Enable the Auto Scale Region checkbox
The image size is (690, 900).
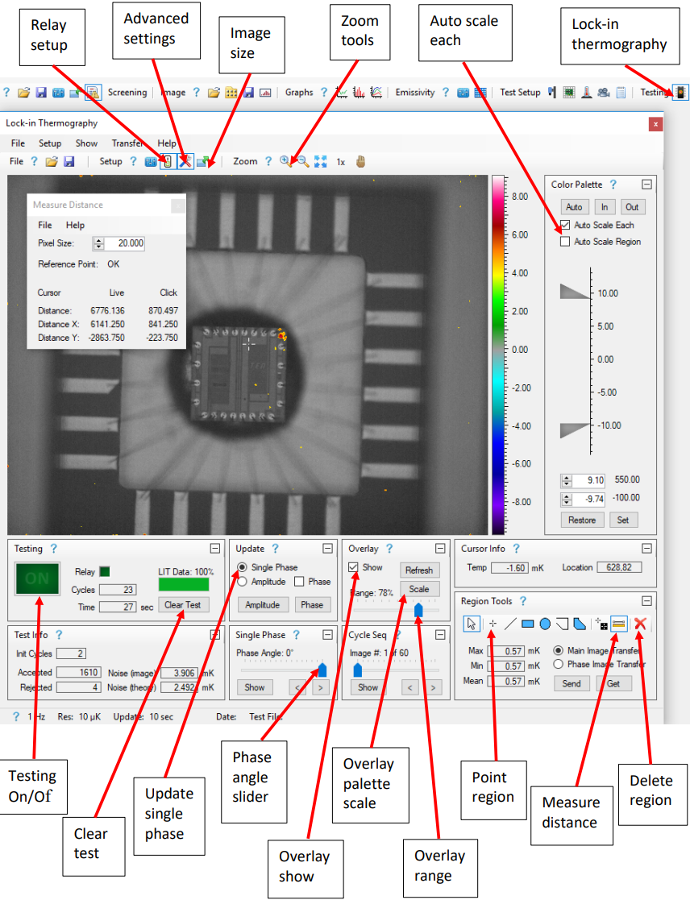click(x=566, y=242)
